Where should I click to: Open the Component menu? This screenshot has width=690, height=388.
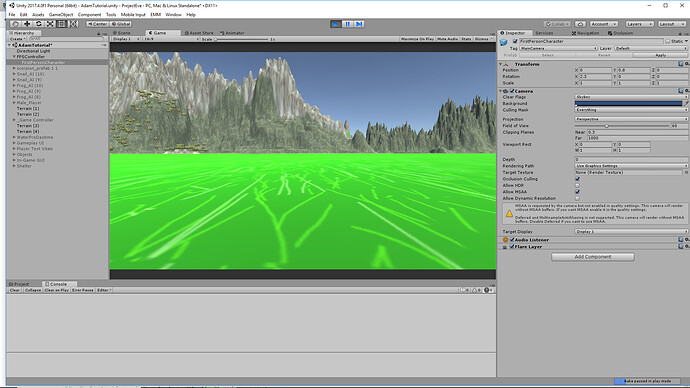click(89, 15)
